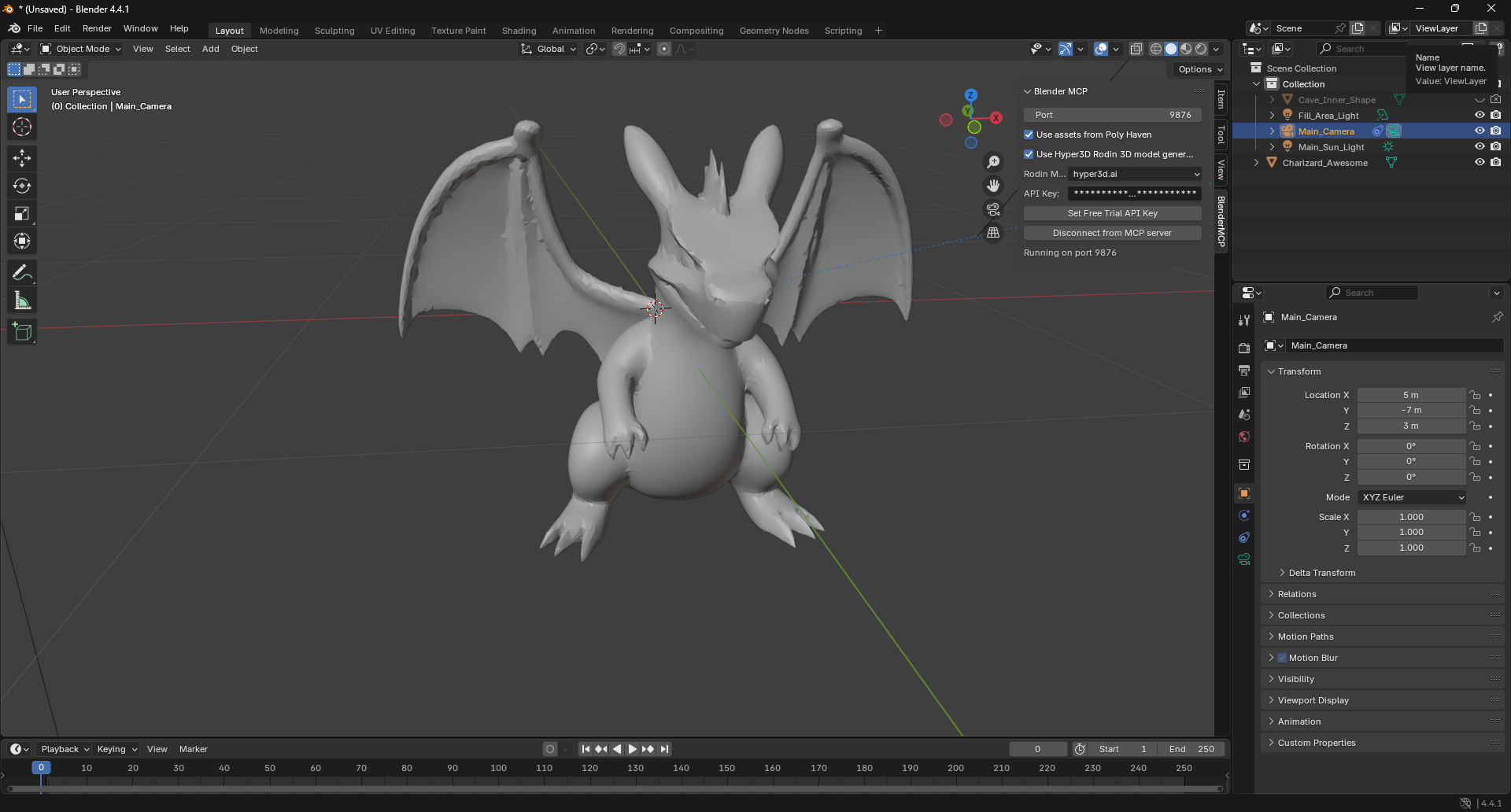1511x812 pixels.
Task: Open the Render menu
Action: pos(97,28)
